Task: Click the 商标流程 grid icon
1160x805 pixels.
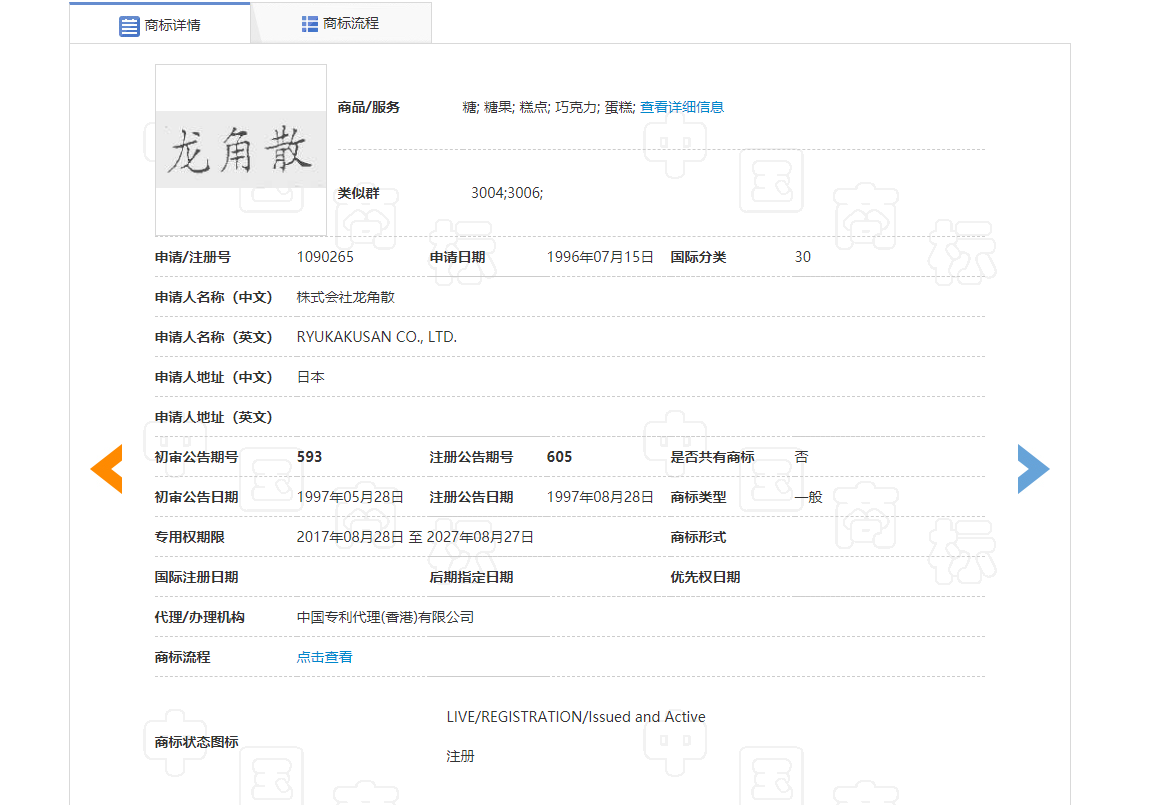Action: click(x=310, y=24)
